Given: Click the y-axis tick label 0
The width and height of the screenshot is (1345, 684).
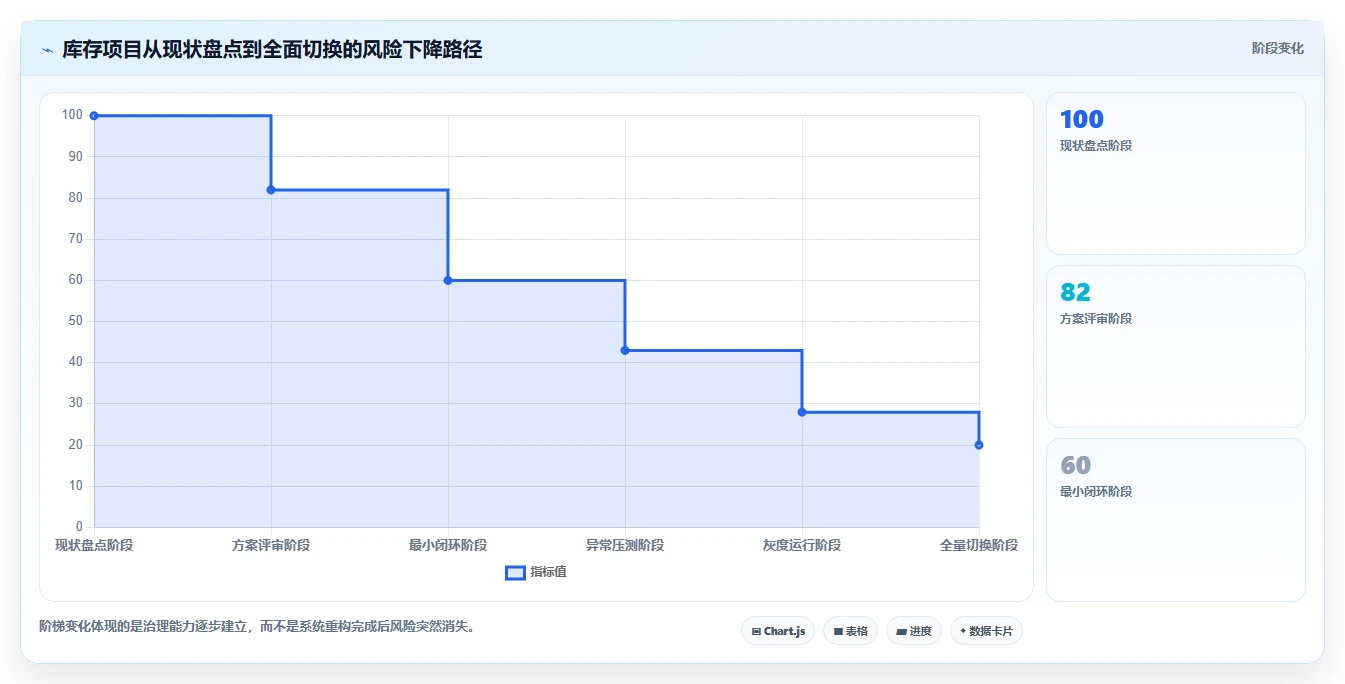Looking at the screenshot, I should point(79,527).
